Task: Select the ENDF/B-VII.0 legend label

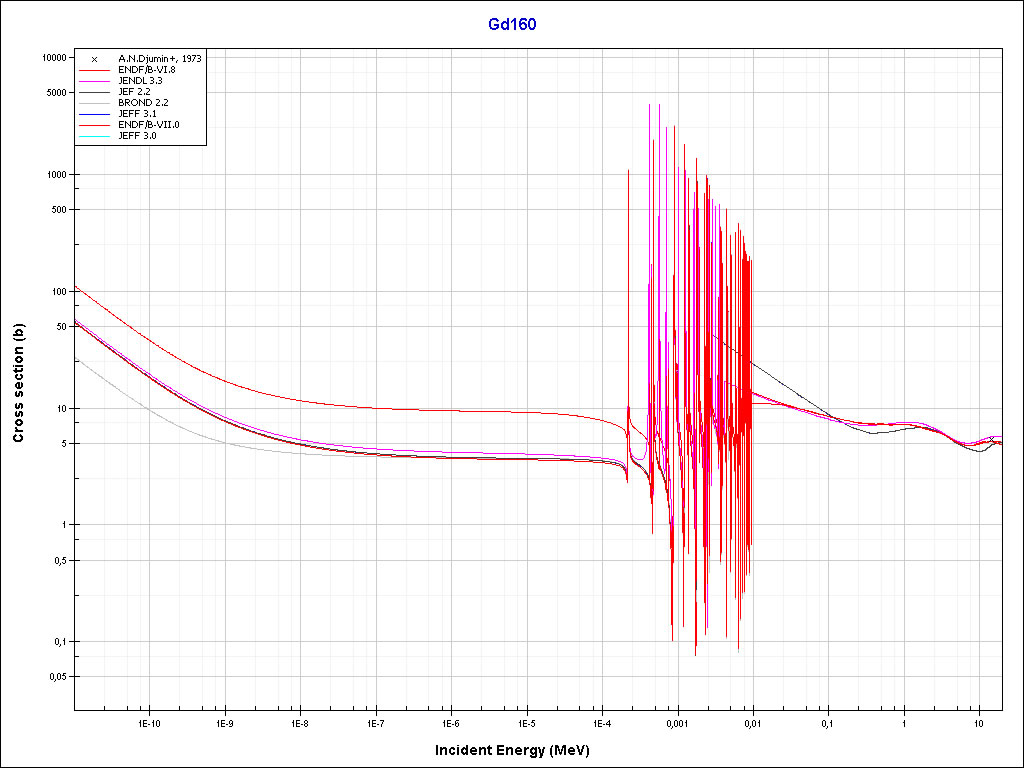Action: coord(149,124)
